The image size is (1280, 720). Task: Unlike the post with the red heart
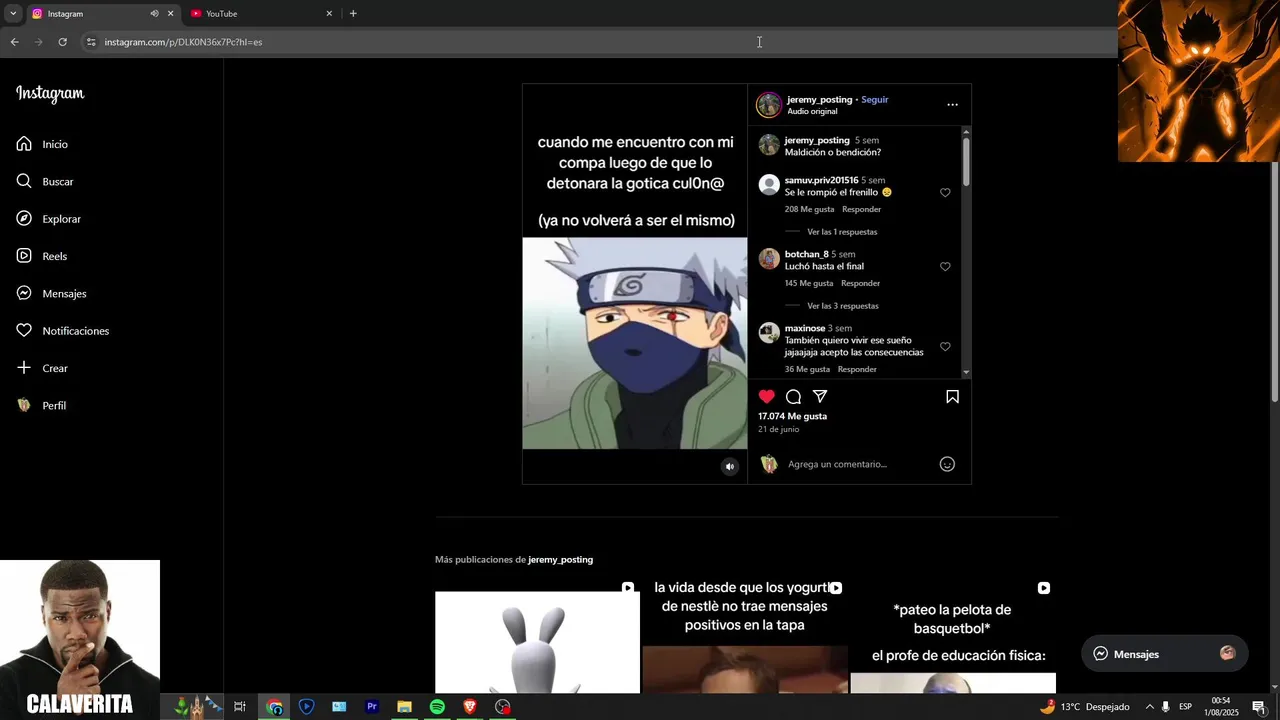click(x=766, y=397)
